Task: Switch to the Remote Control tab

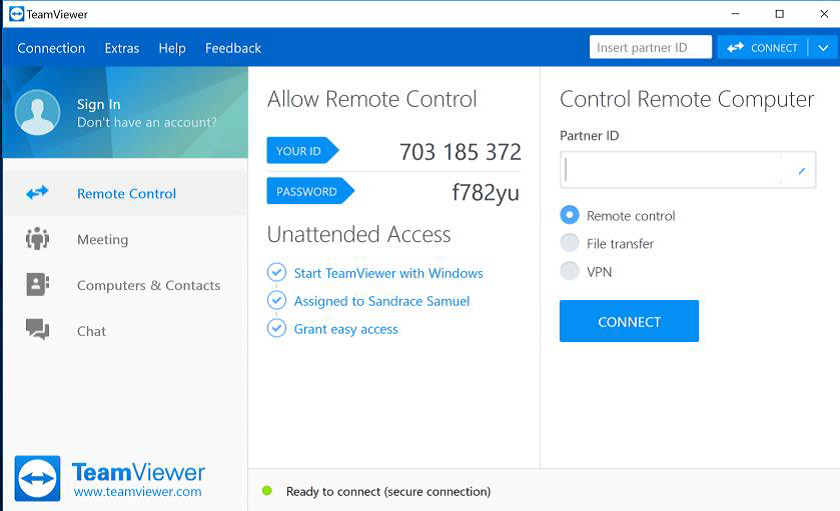Action: [x=125, y=193]
